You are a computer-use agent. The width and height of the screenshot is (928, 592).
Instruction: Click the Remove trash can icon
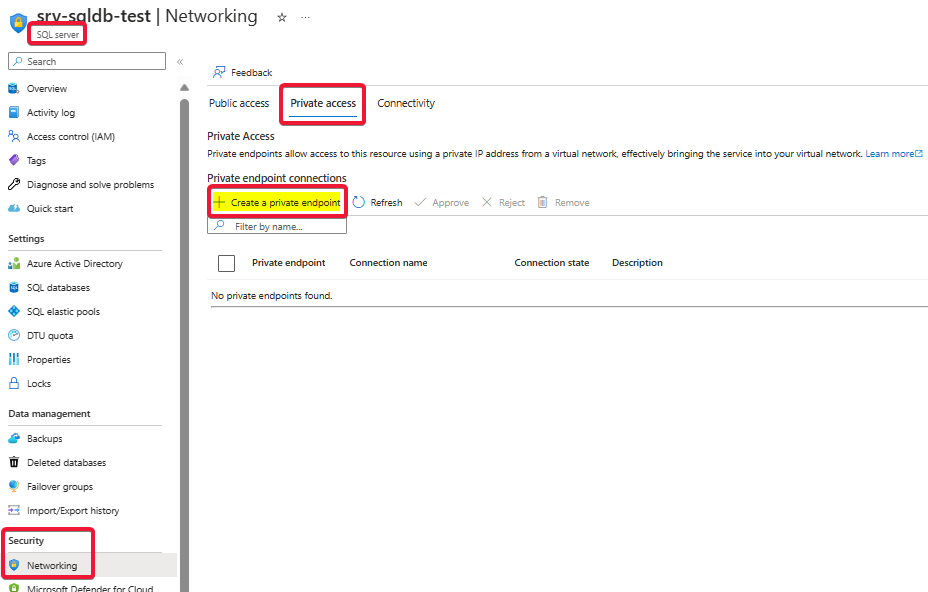[542, 202]
